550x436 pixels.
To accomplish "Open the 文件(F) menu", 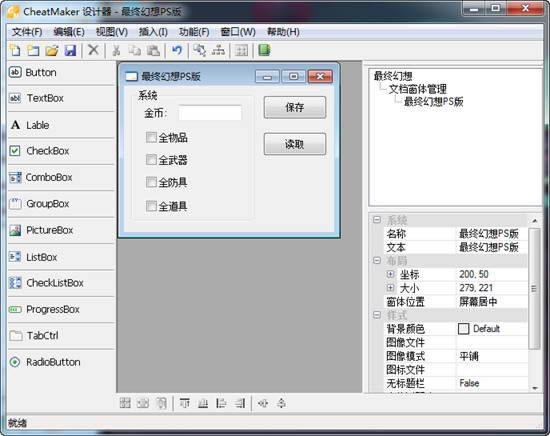I will (x=27, y=32).
